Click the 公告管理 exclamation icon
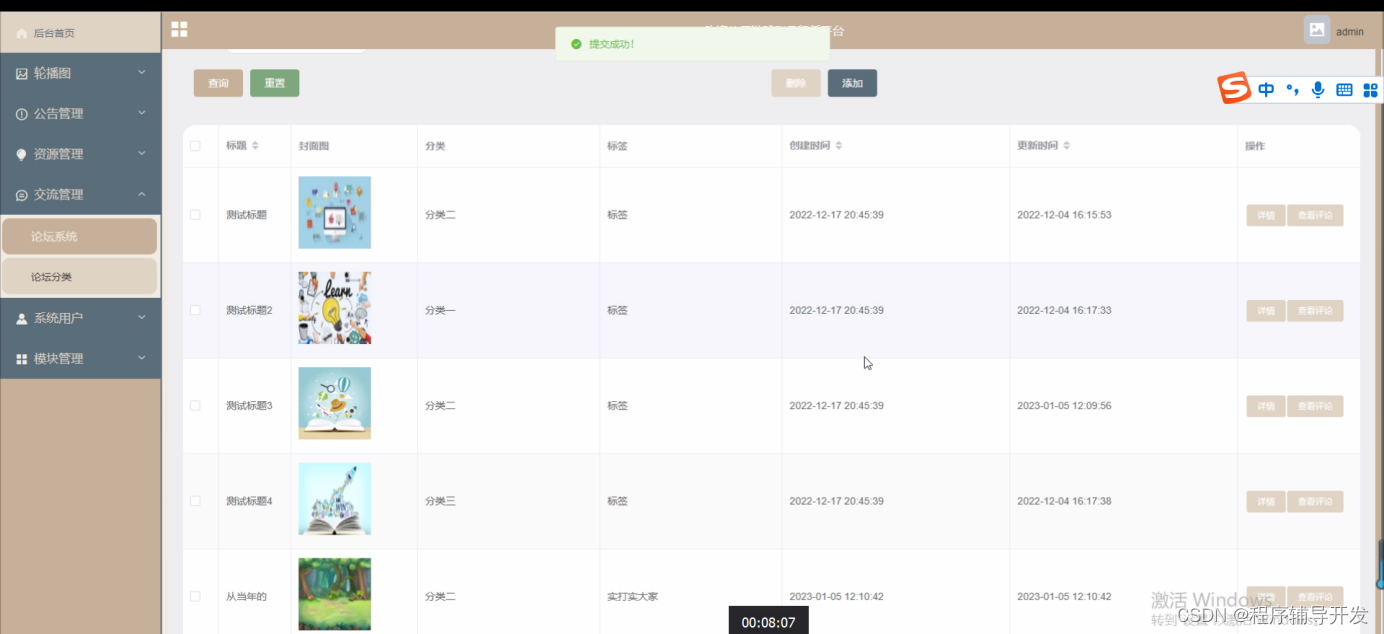Viewport: 1384px width, 634px height. [x=22, y=114]
